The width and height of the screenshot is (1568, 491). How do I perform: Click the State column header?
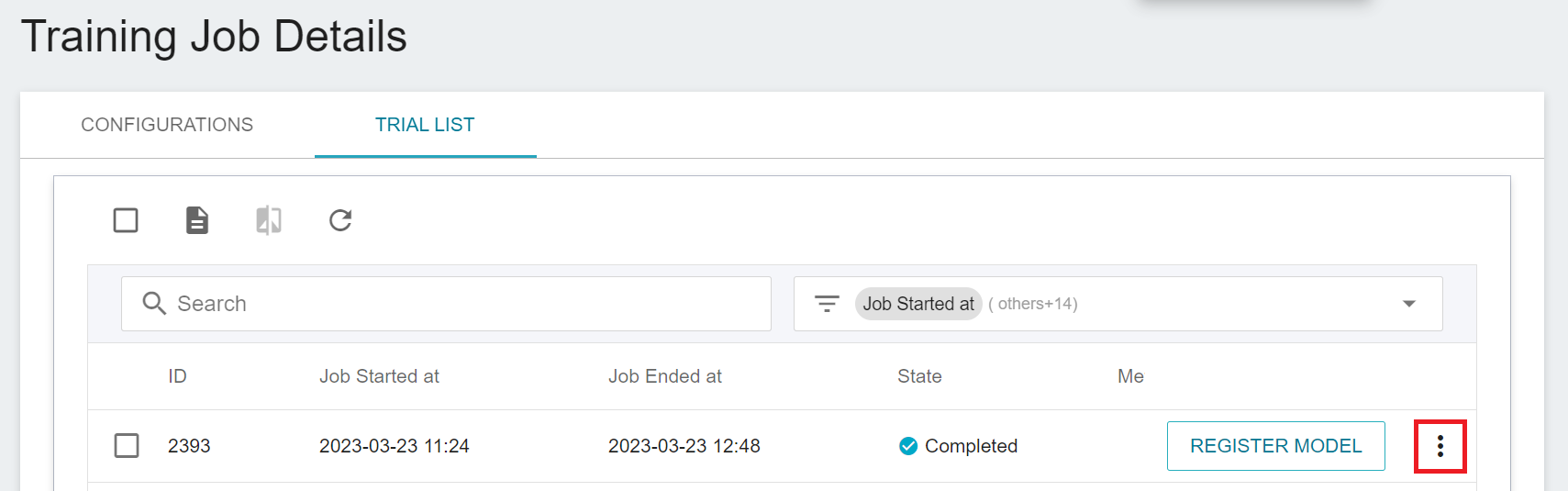pos(919,376)
